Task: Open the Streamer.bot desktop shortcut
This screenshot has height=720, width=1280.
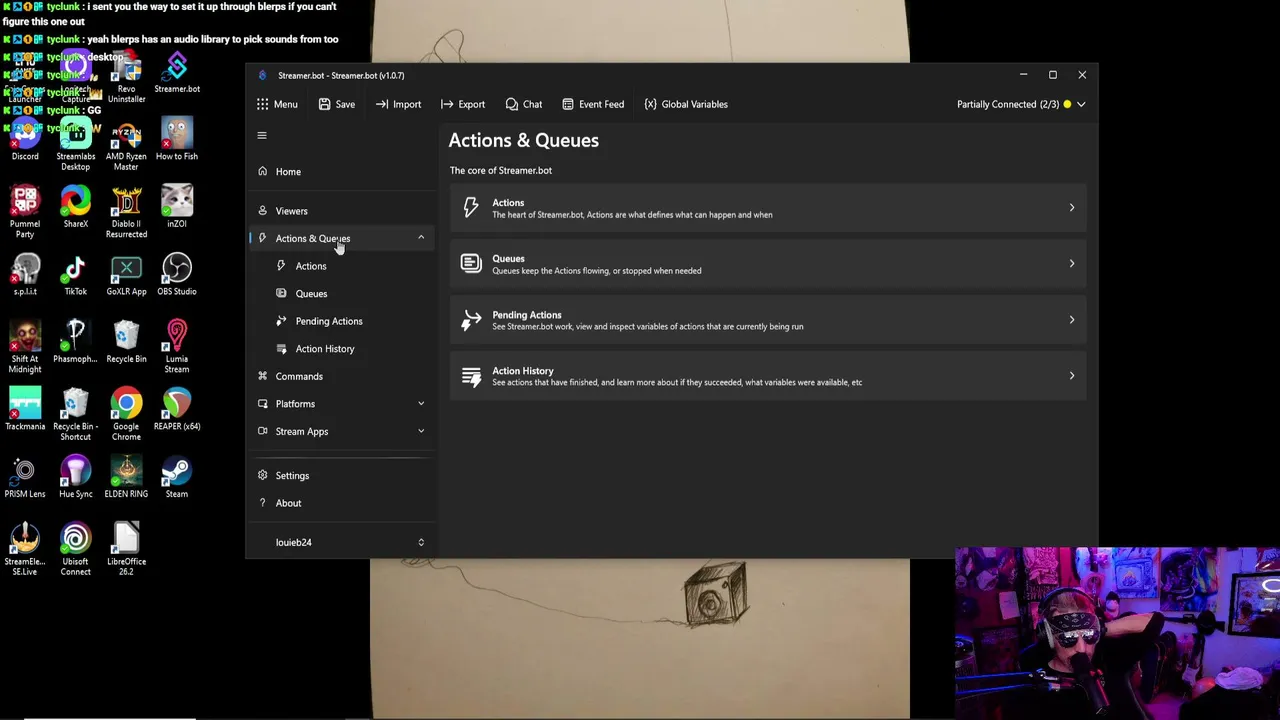Action: 177,73
